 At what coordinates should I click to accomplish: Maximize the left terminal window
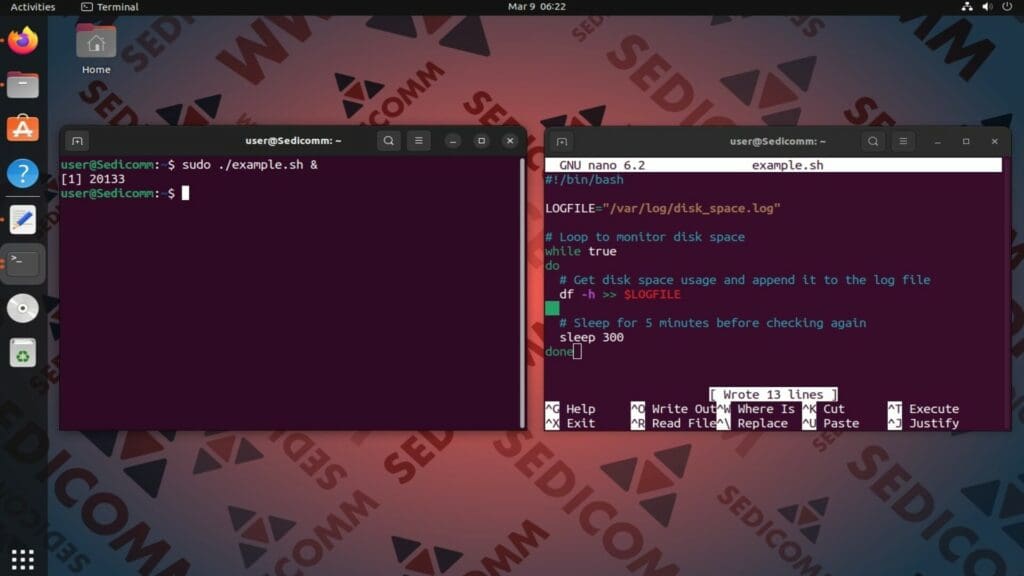[x=481, y=141]
